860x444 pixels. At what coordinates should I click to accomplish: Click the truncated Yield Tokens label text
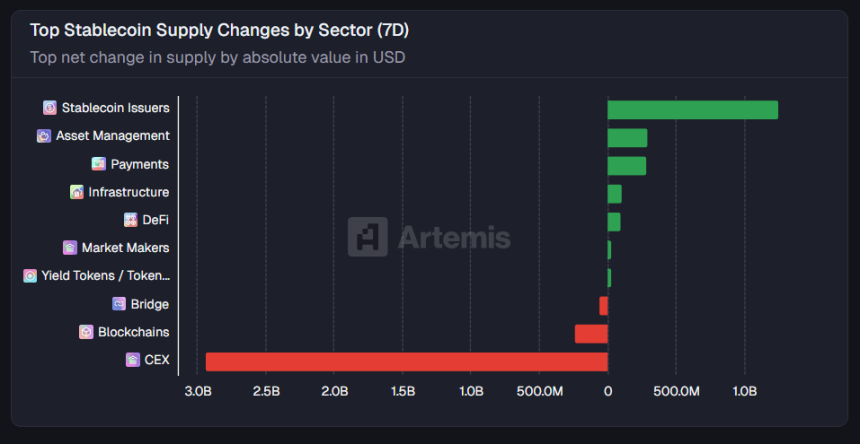pos(105,276)
